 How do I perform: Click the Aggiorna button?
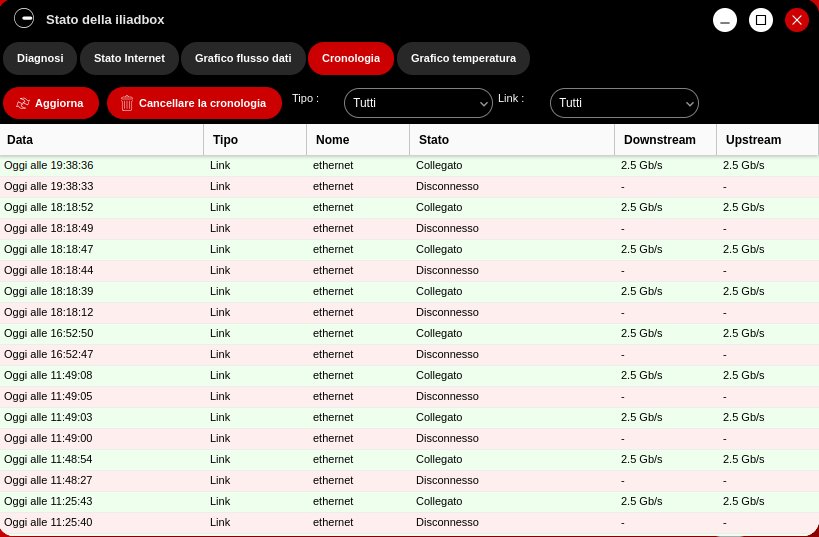pos(51,103)
